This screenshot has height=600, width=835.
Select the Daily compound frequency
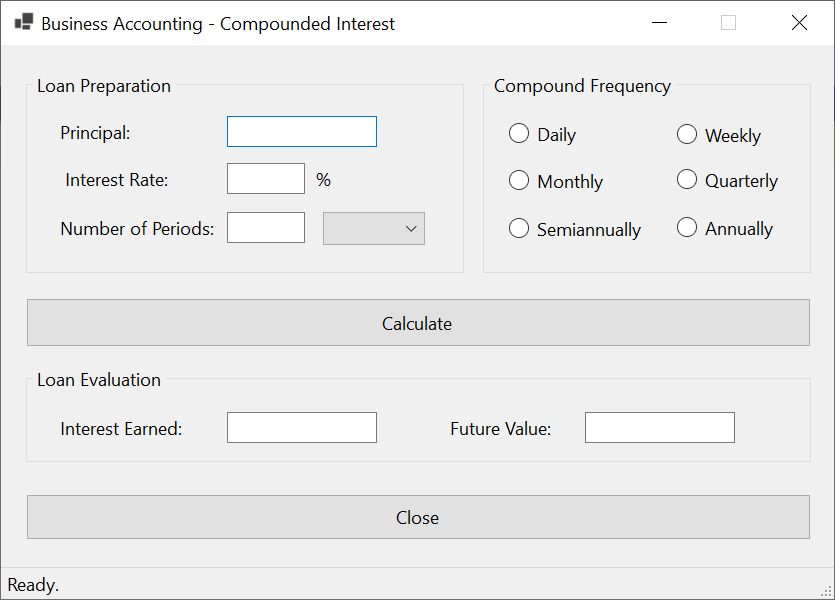542,134
